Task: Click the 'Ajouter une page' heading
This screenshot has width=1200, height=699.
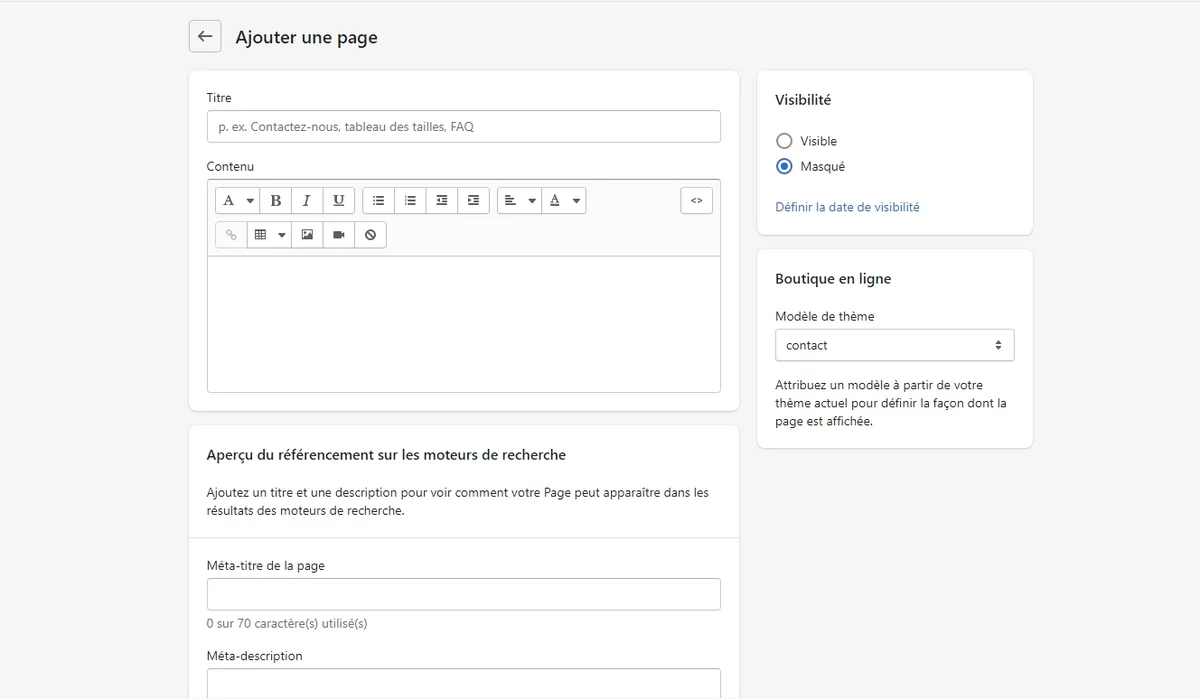Action: pos(306,38)
